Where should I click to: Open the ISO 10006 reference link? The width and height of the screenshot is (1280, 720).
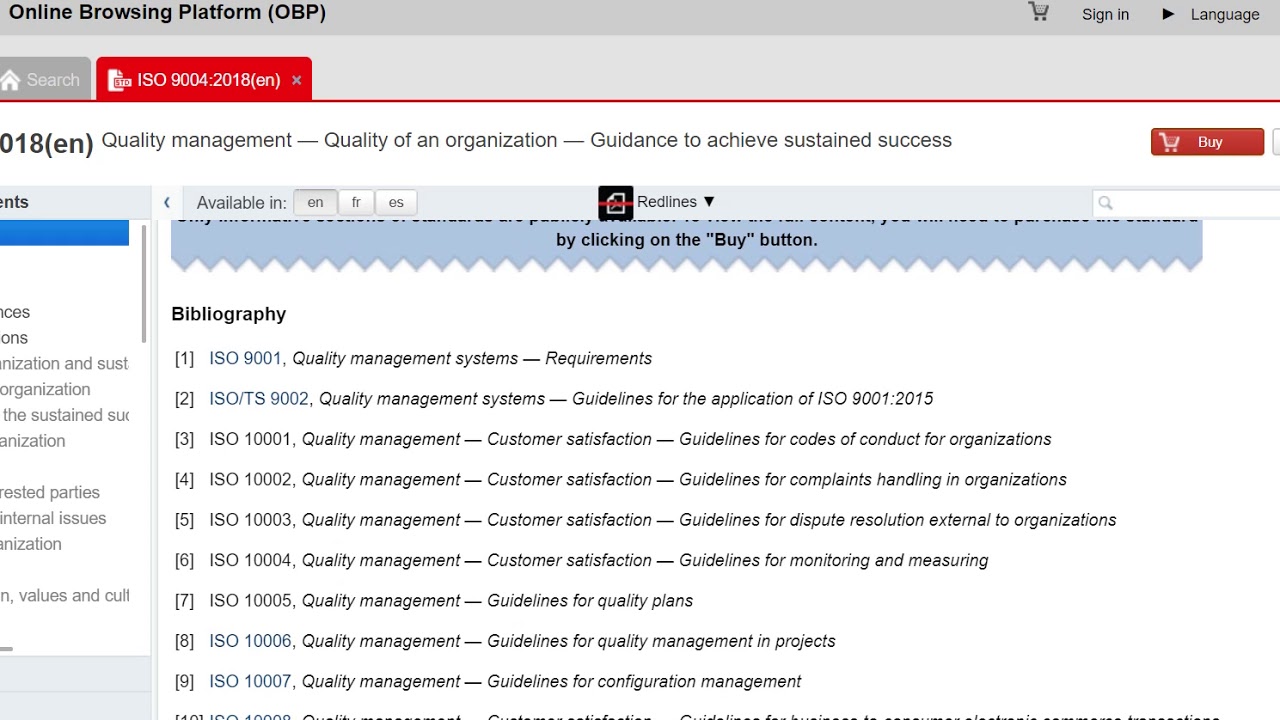[250, 641]
